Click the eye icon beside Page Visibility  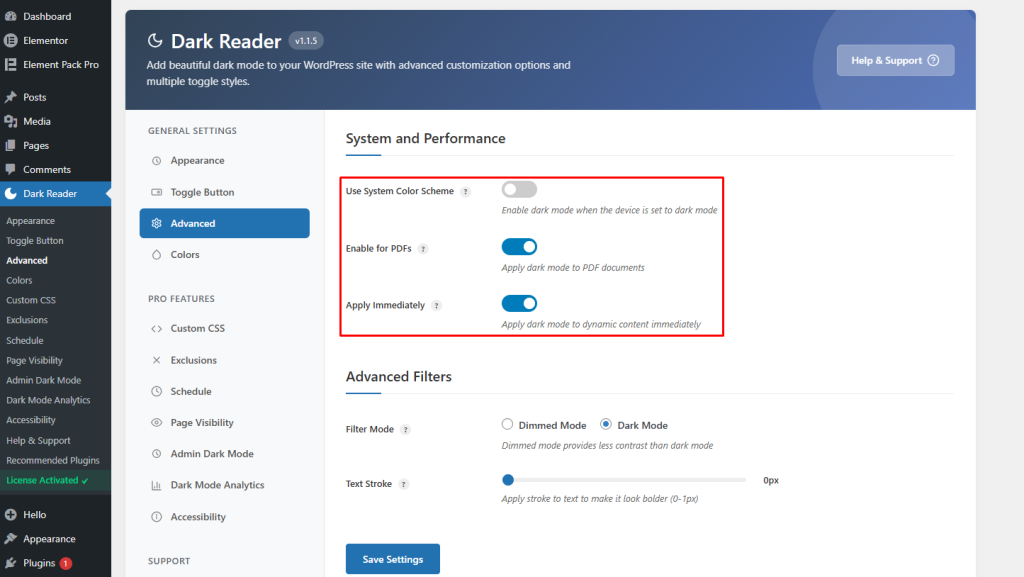pos(156,423)
